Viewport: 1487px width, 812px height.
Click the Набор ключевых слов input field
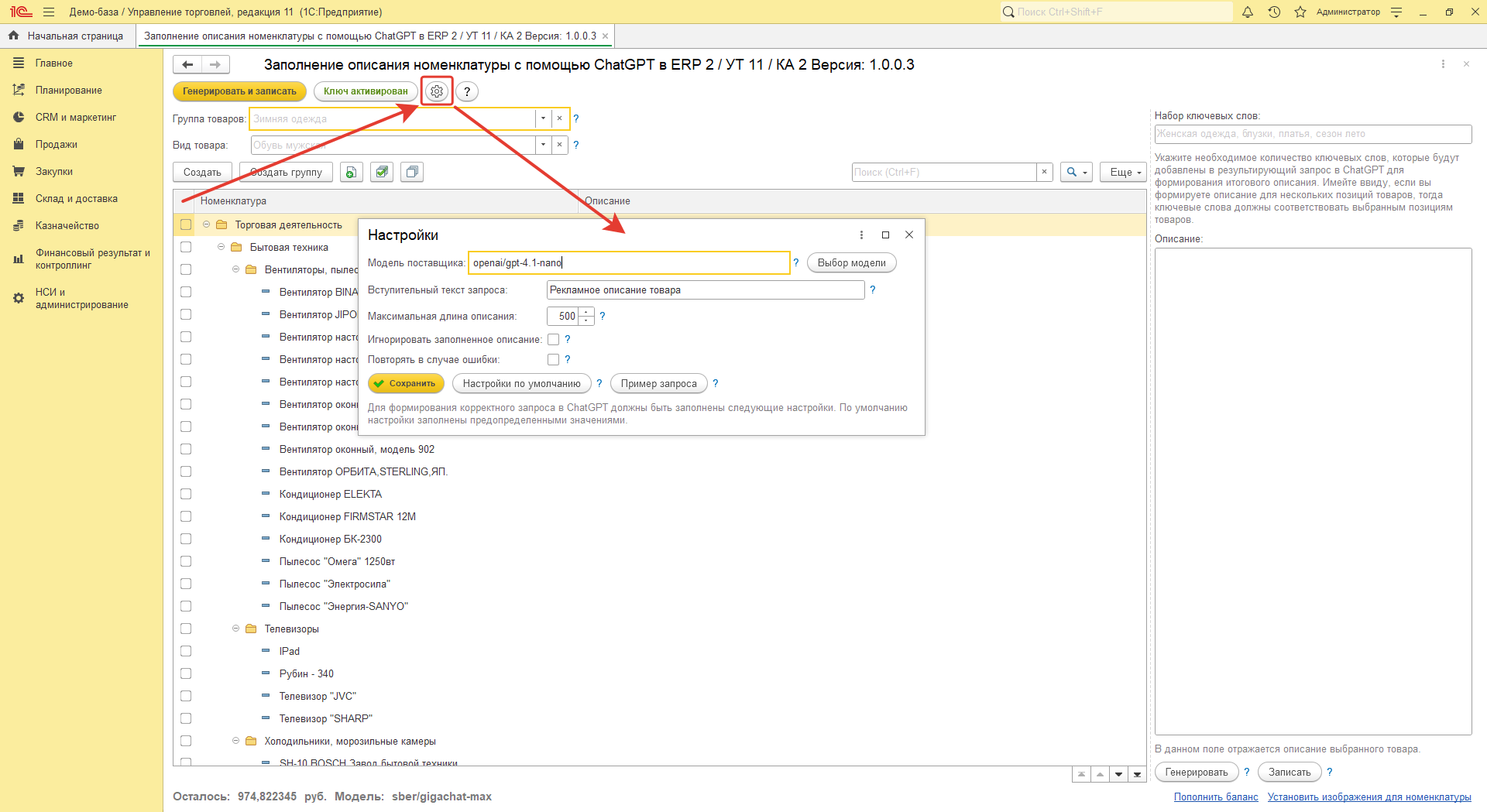[1312, 134]
